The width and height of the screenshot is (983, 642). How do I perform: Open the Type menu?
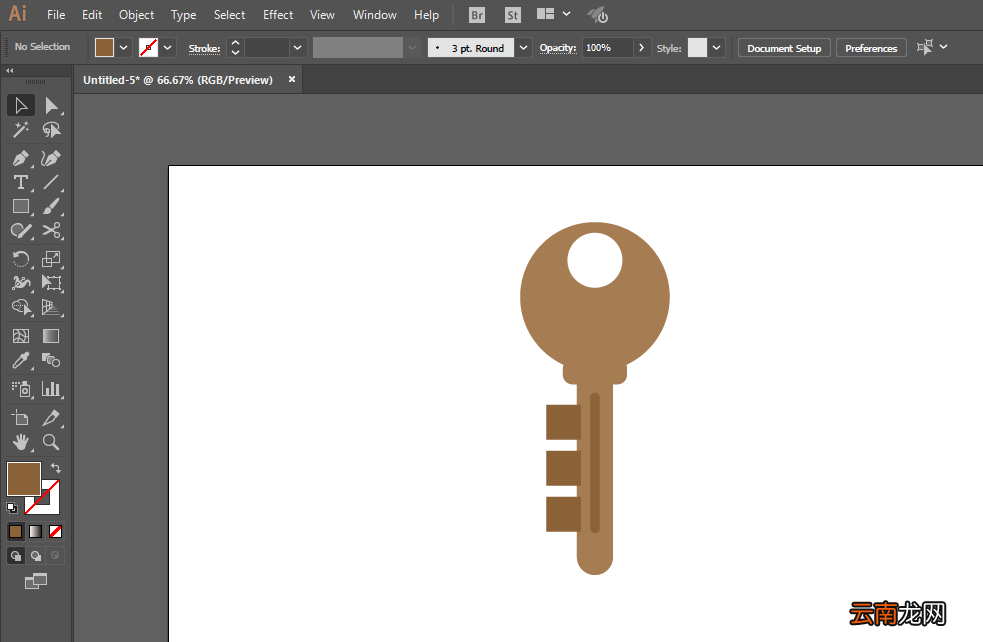[184, 14]
